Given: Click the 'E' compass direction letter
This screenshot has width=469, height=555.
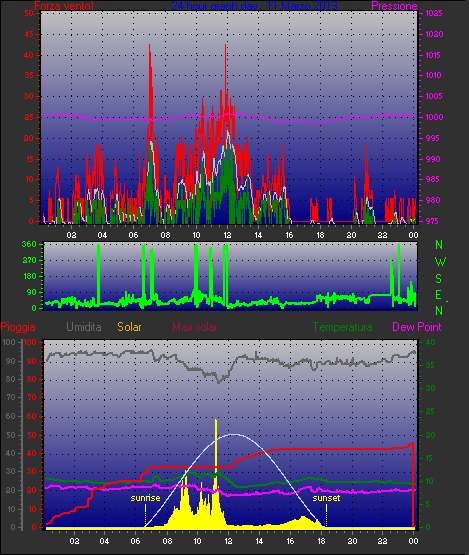Looking at the screenshot, I should click(439, 295).
